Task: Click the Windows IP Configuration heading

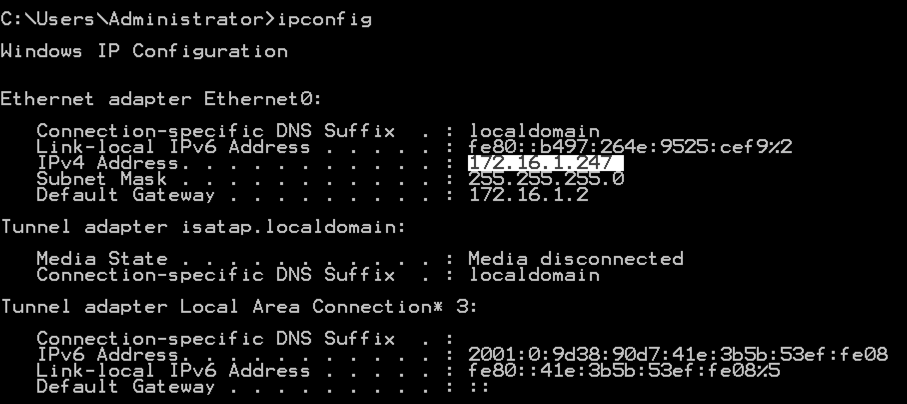Action: [144, 51]
